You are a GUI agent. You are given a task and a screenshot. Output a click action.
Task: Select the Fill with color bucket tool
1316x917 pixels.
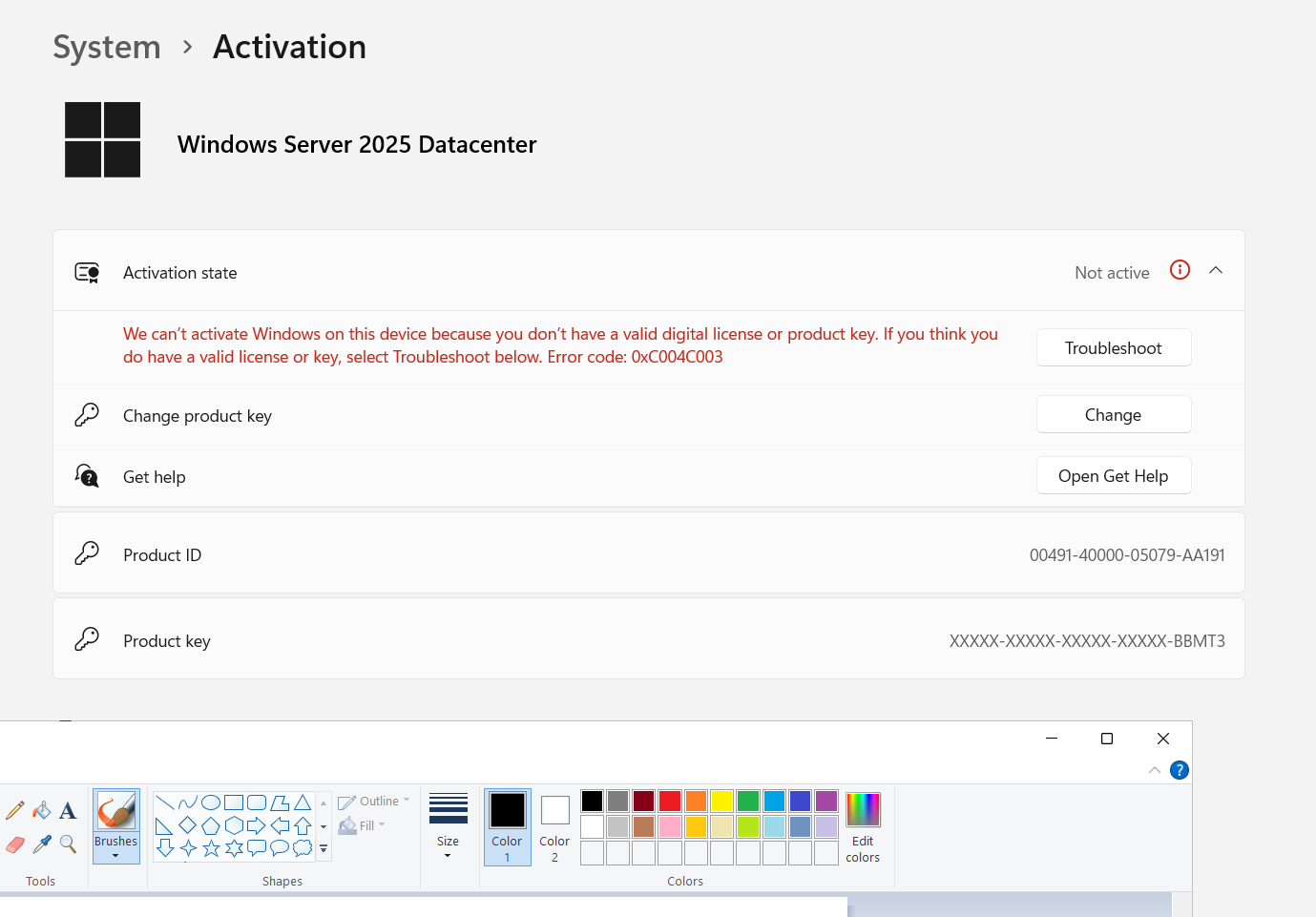[42, 811]
